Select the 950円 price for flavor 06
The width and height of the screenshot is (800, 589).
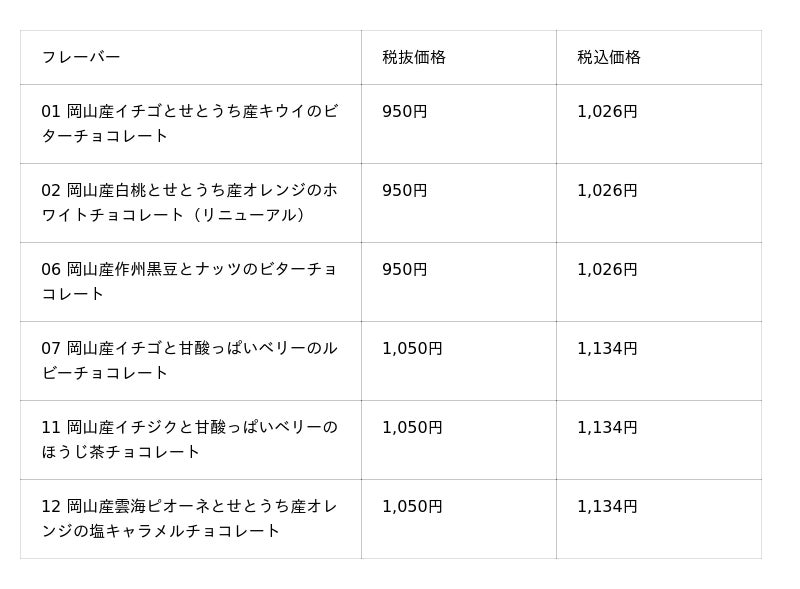[405, 270]
